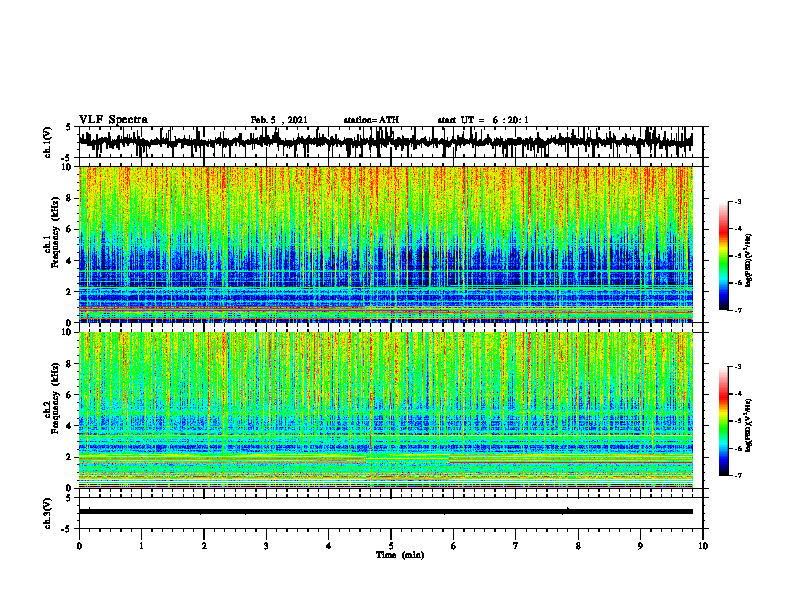Click the "6" time axis tick label

[453, 546]
